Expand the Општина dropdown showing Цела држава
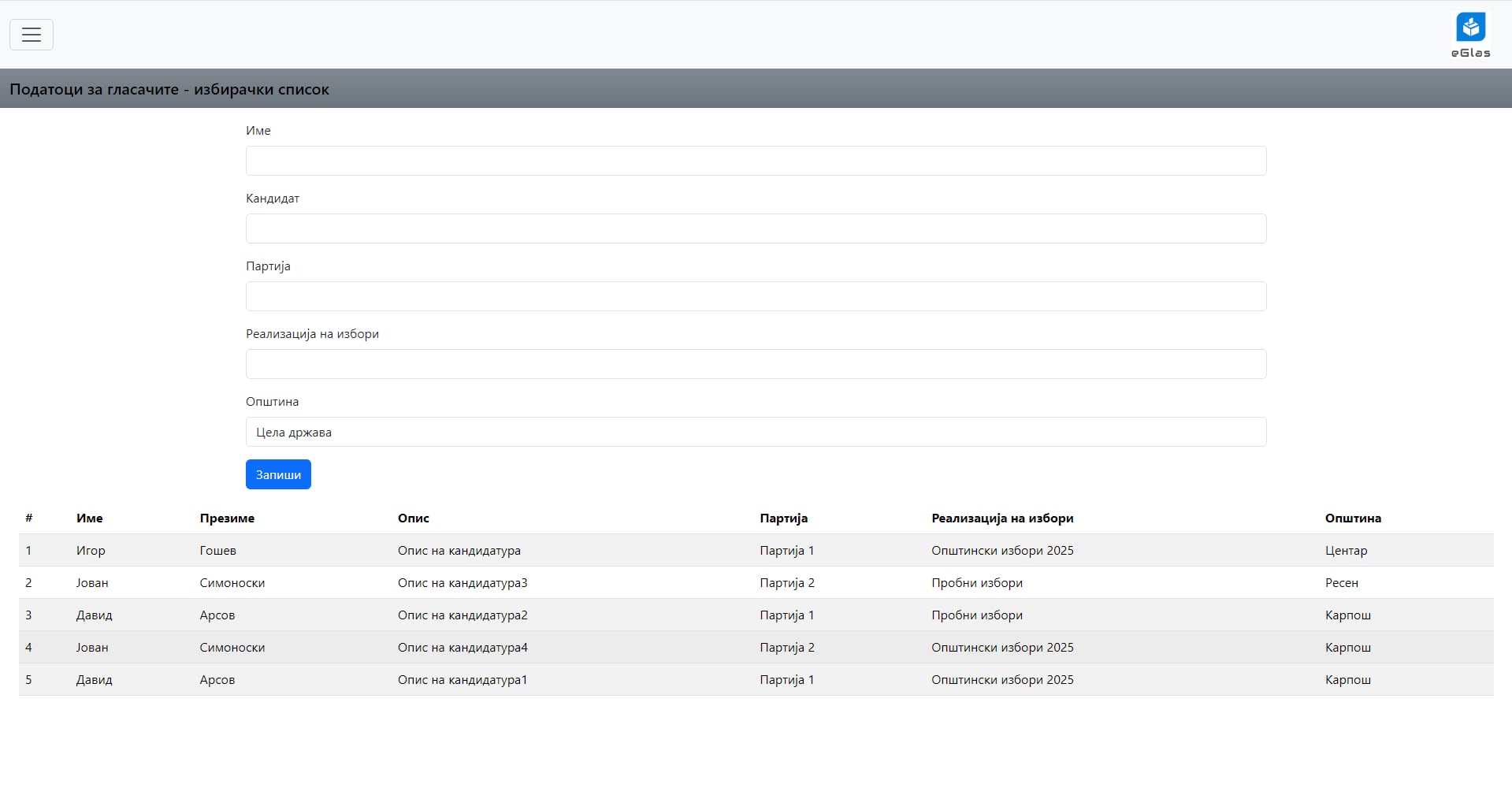This screenshot has height=810, width=1512. pos(756,432)
